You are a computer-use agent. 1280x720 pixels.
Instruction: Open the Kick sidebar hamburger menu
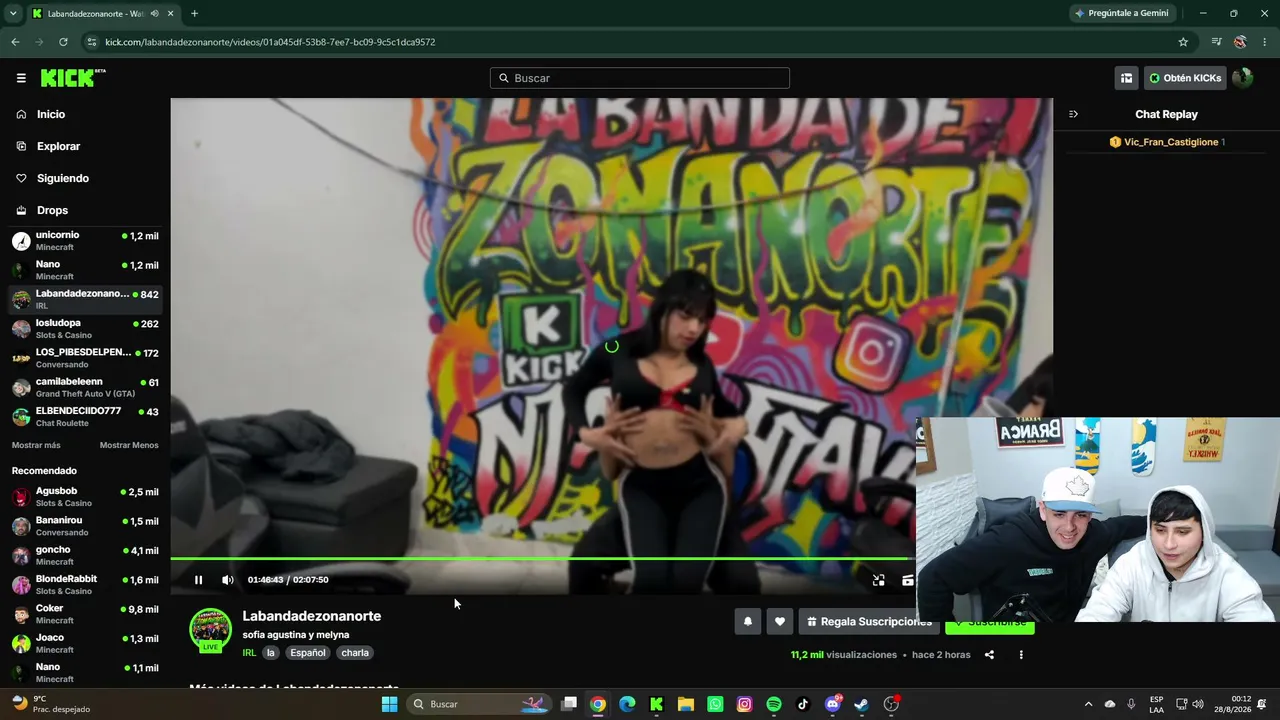[21, 78]
